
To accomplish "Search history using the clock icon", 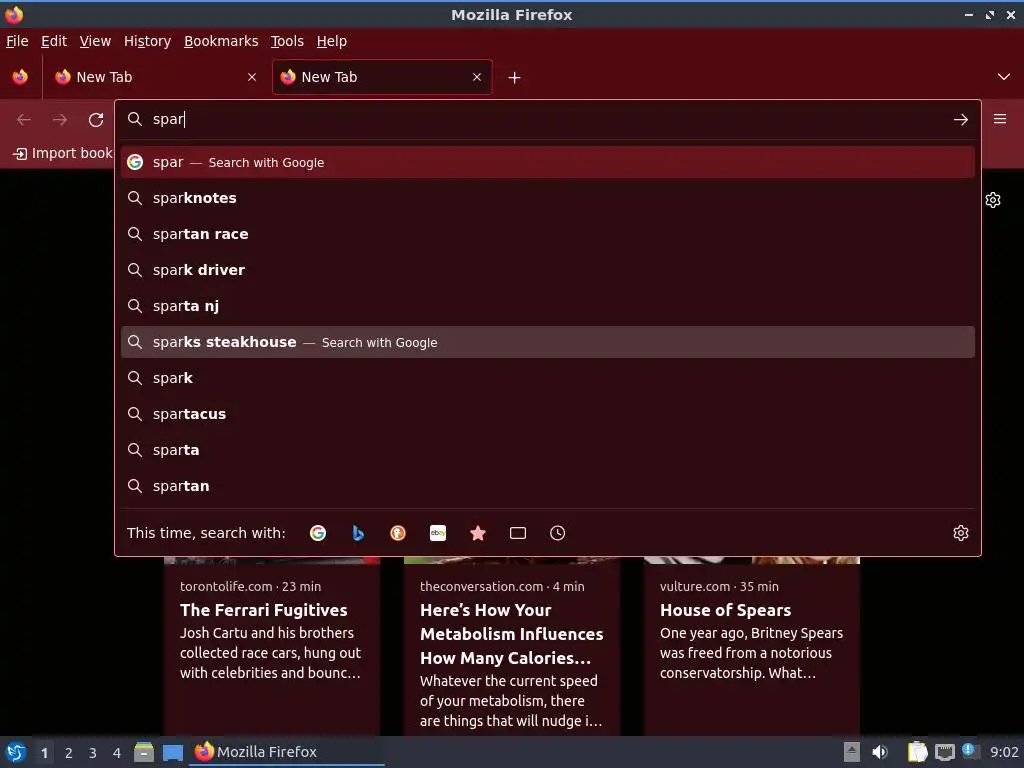I will coord(558,533).
